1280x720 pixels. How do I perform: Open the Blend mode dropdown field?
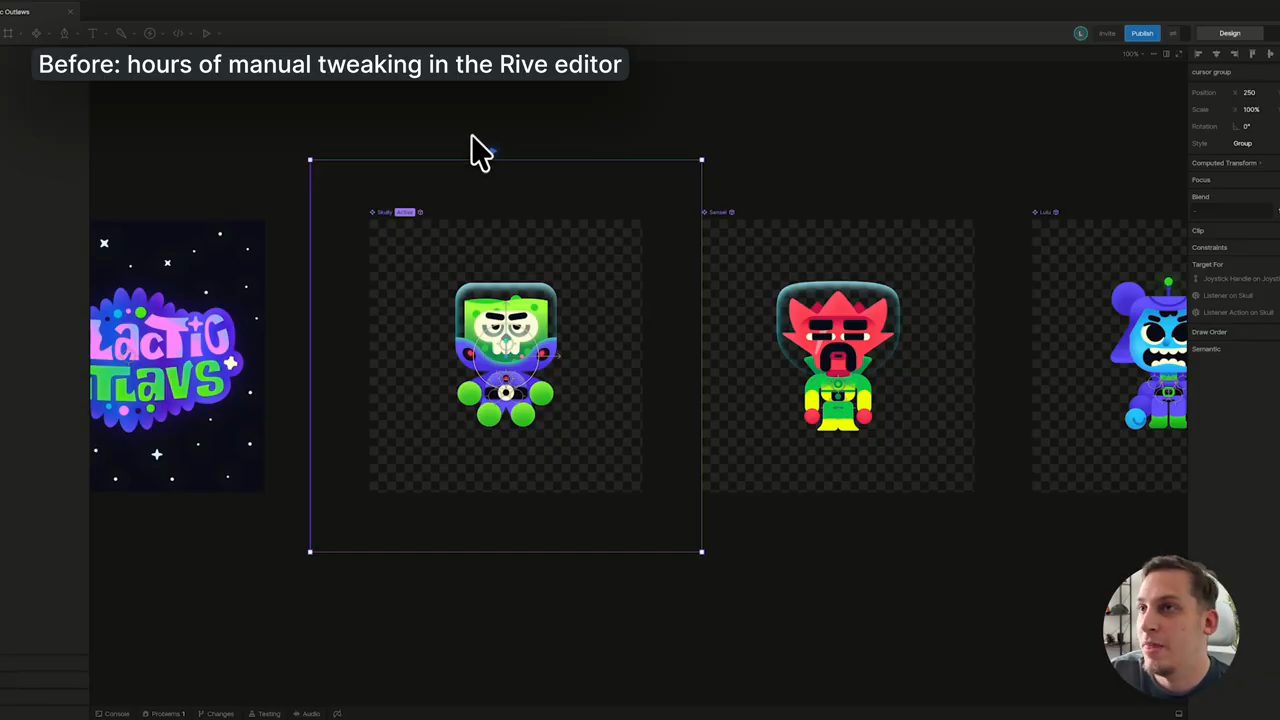[x=1234, y=211]
